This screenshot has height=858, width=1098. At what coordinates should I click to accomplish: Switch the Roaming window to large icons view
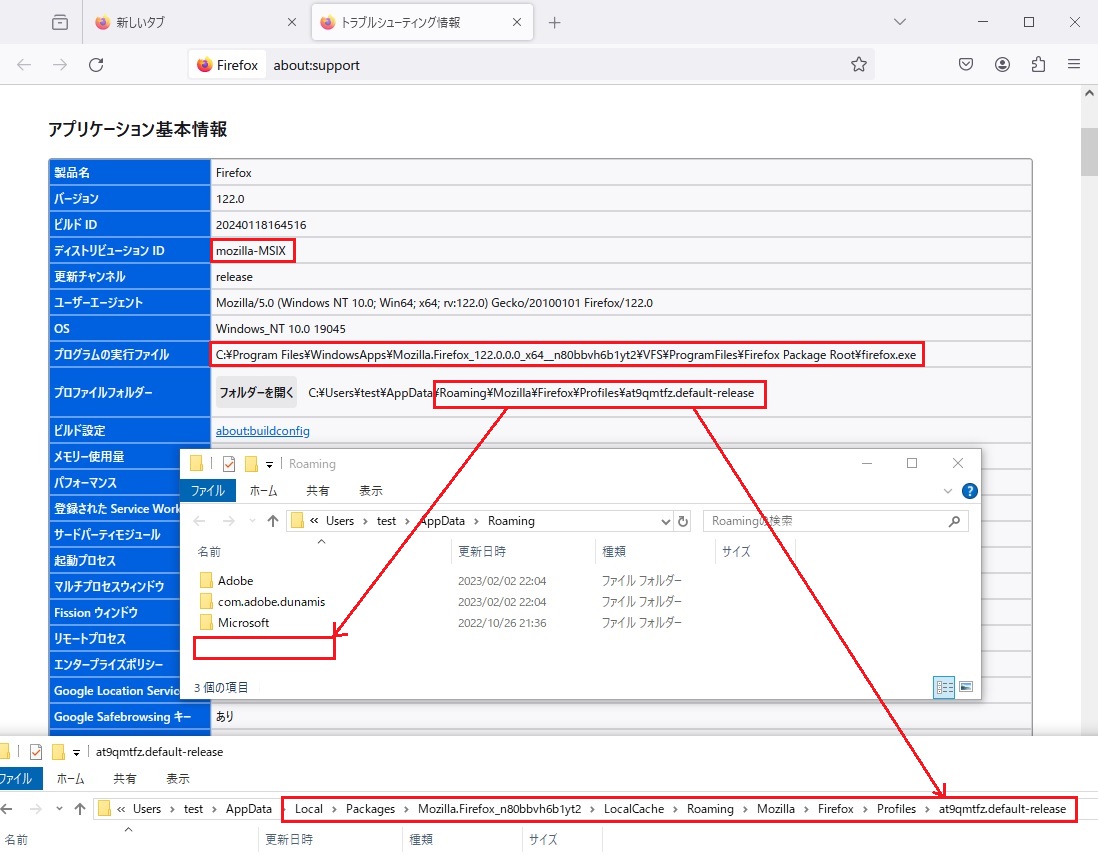tap(966, 687)
